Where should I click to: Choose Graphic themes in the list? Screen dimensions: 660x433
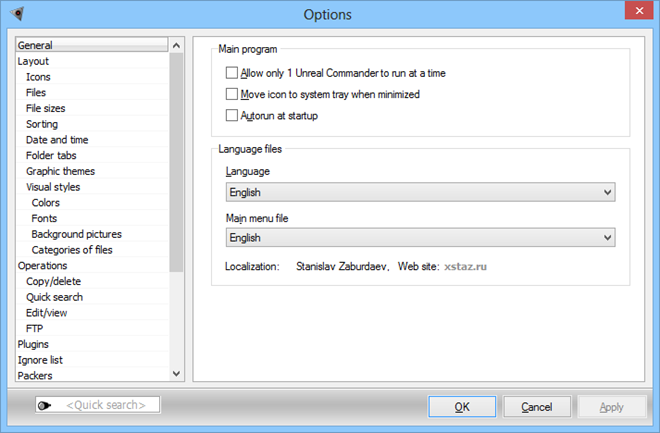coord(92,171)
